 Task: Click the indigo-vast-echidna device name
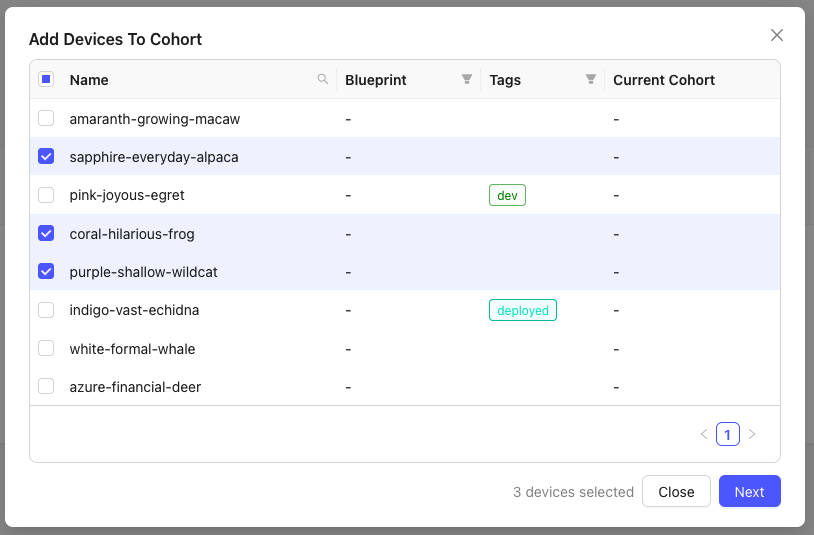[134, 310]
